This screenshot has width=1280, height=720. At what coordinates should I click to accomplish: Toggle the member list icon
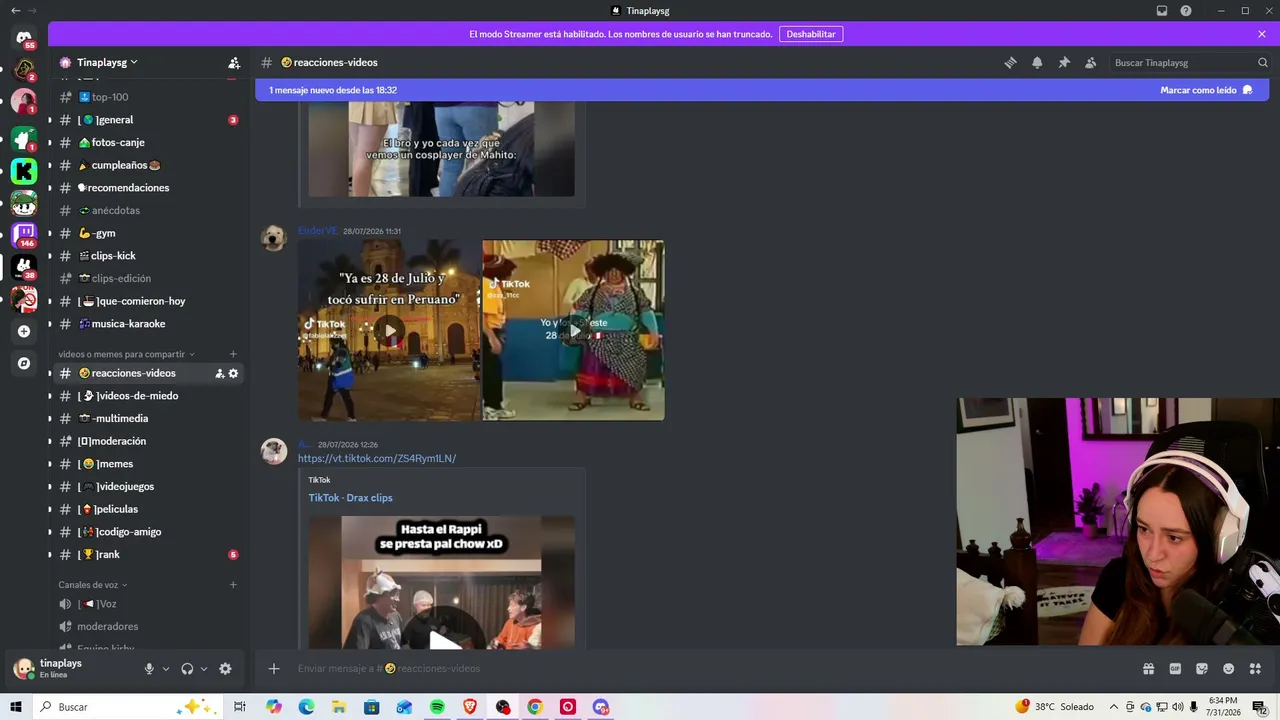[1091, 62]
